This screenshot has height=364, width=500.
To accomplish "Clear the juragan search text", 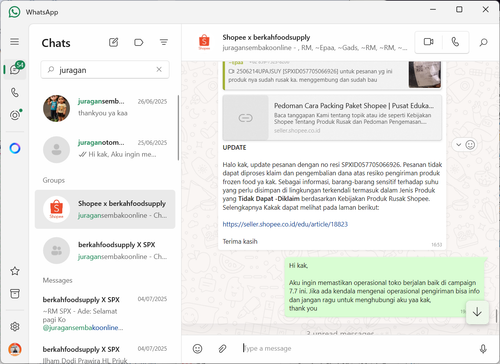I will tap(159, 69).
